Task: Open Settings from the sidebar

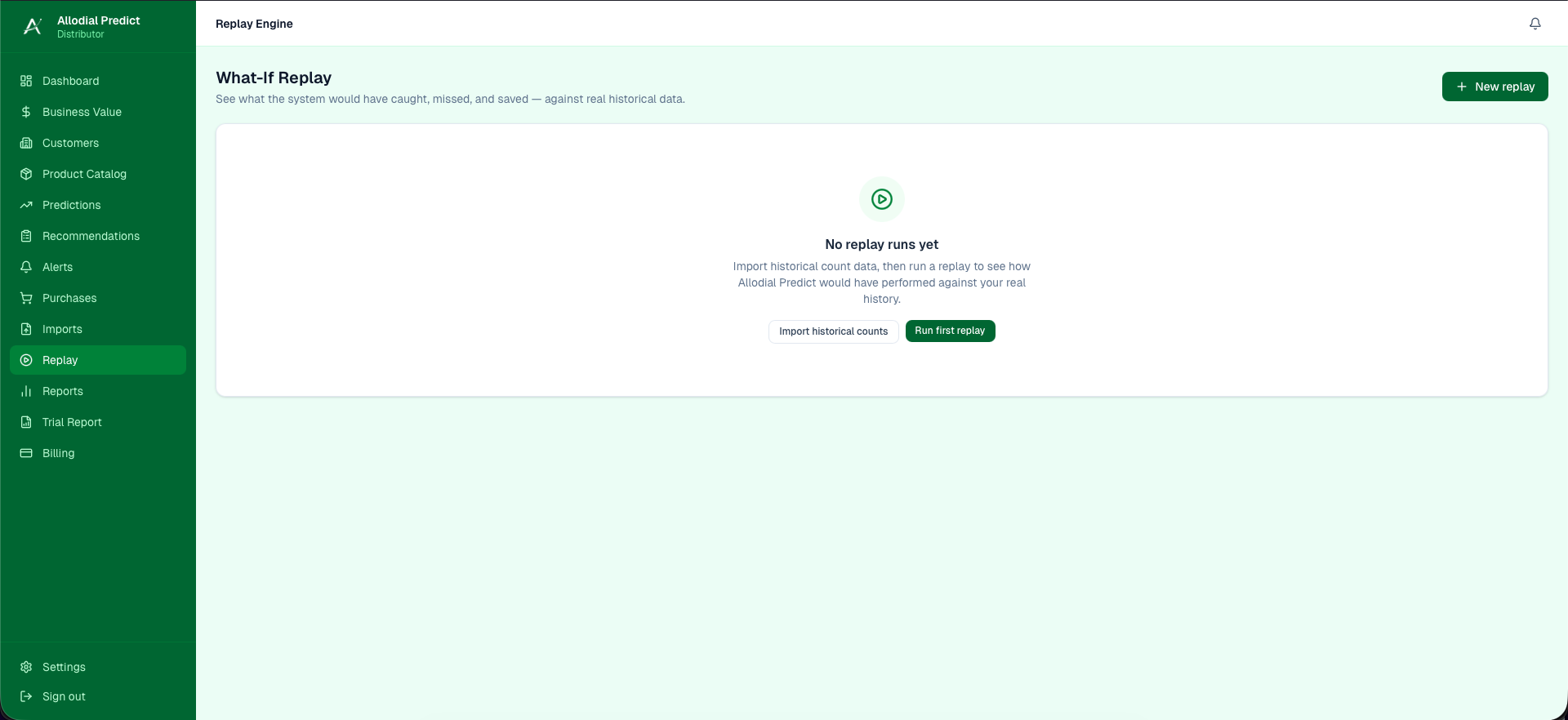Action: point(98,667)
